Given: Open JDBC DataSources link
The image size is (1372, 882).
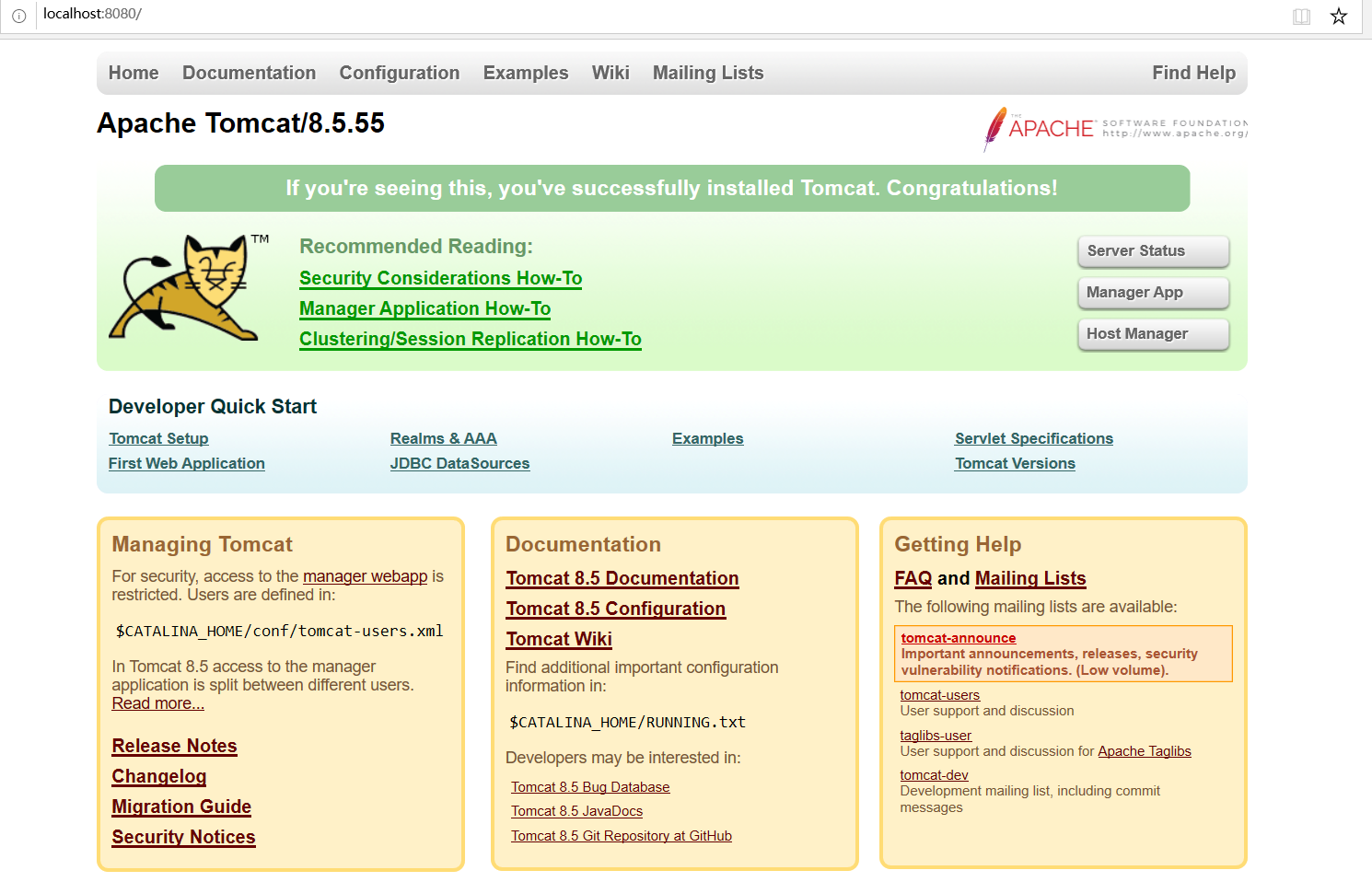Looking at the screenshot, I should [x=459, y=463].
